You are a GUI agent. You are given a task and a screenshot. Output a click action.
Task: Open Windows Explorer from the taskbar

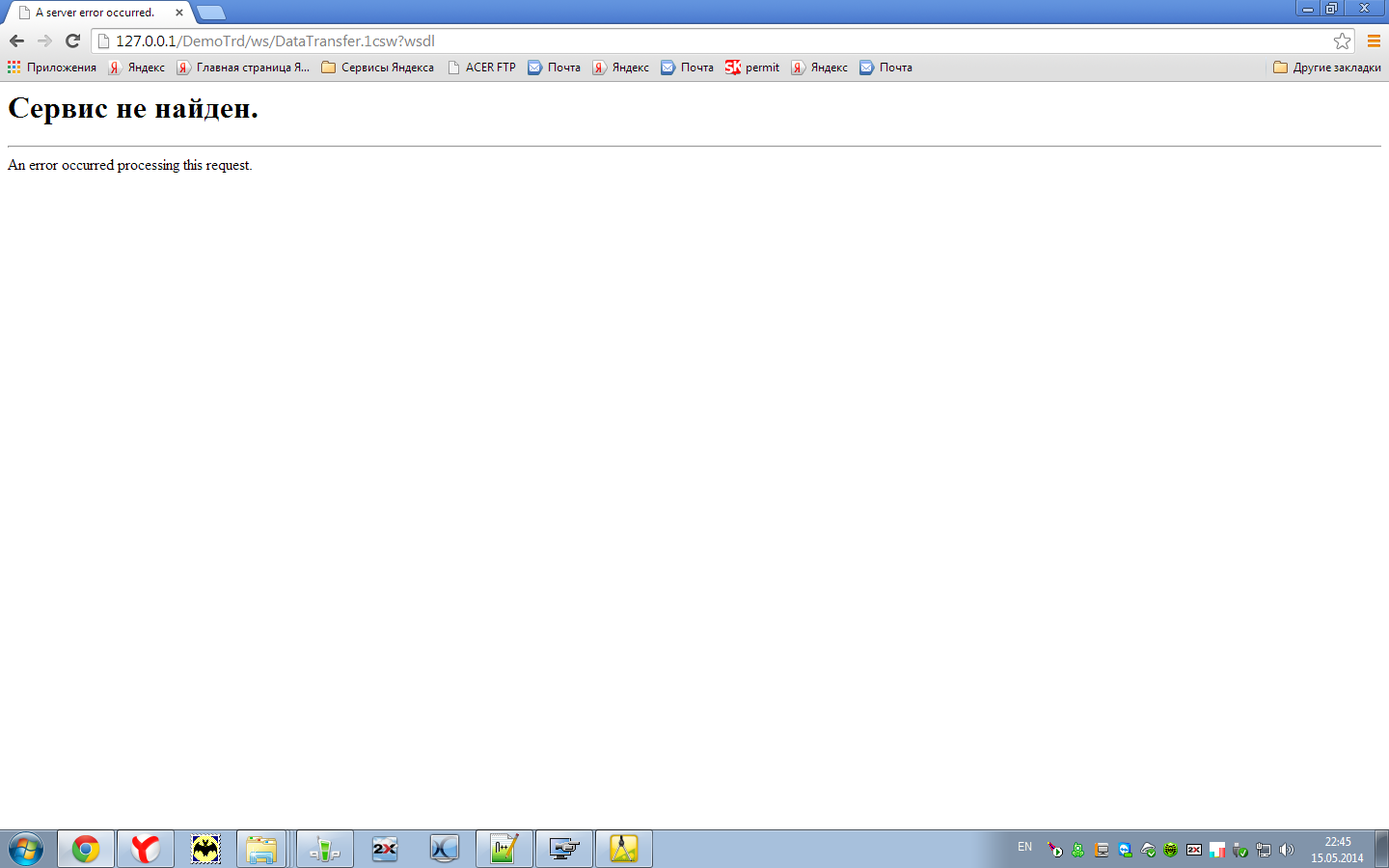[x=261, y=849]
